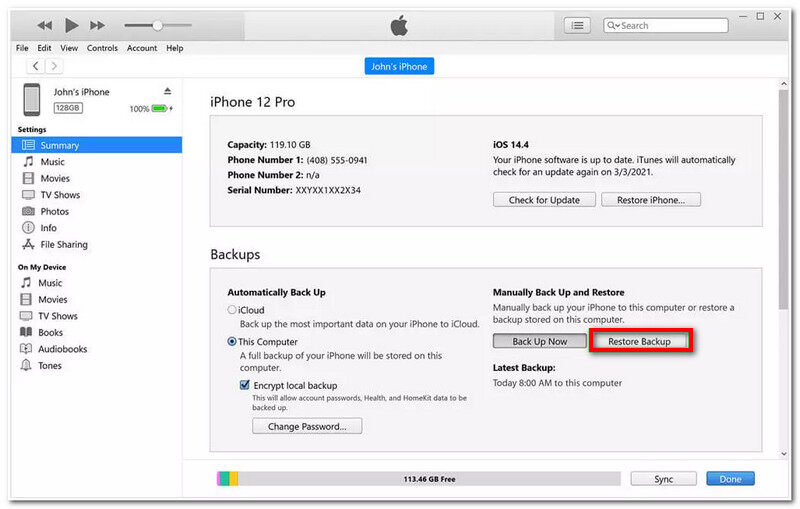800x509 pixels.
Task: Open the Help menu
Action: point(174,48)
